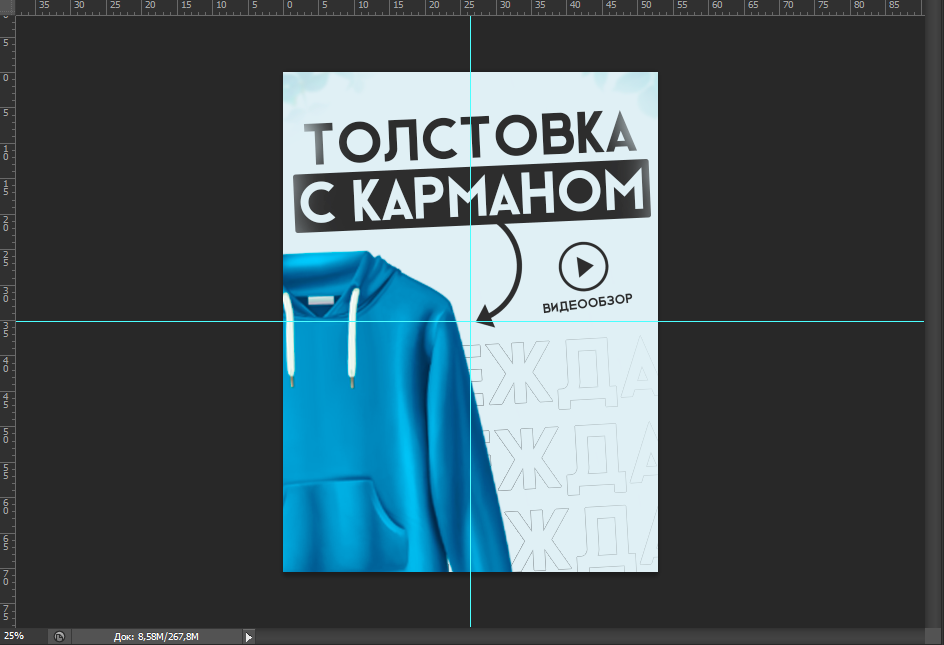The height and width of the screenshot is (645, 944).
Task: Select the 'ВИДЕООБЗОР' caption text
Action: (x=588, y=303)
